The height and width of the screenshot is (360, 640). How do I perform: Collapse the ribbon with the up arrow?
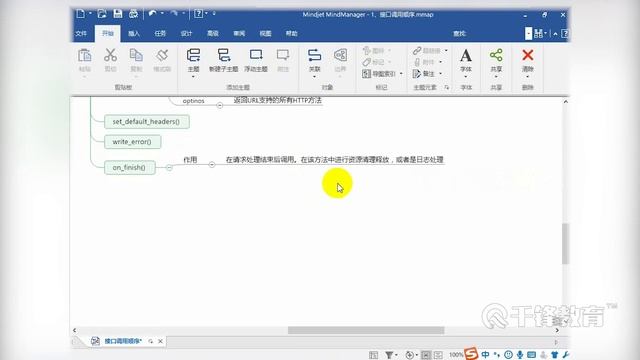555,33
